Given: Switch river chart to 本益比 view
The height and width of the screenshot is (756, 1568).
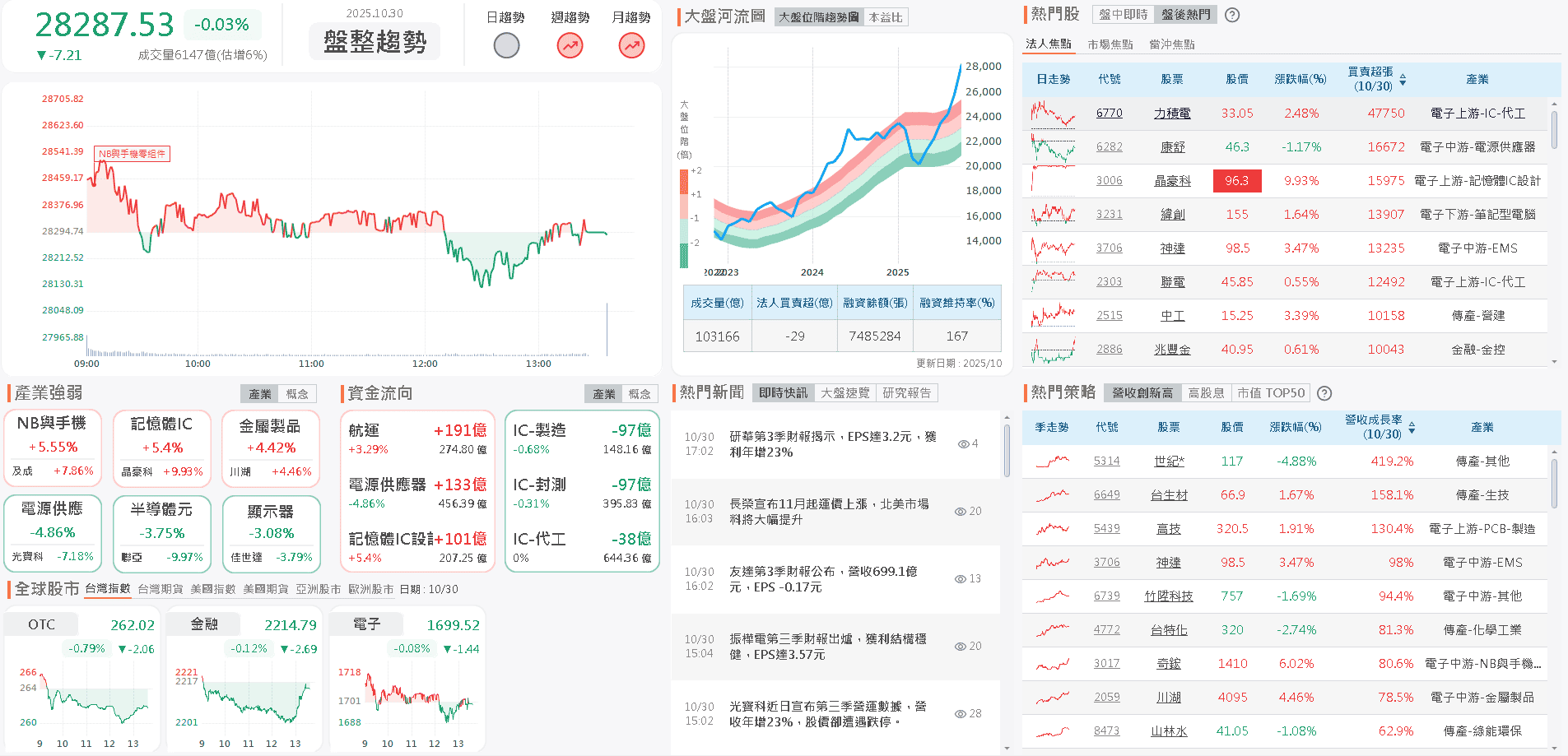Looking at the screenshot, I should click(886, 17).
